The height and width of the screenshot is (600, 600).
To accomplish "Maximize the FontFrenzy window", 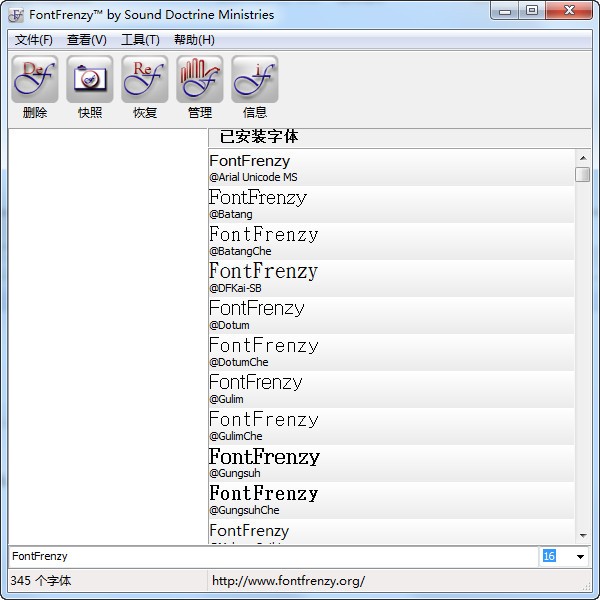I will (x=532, y=11).
